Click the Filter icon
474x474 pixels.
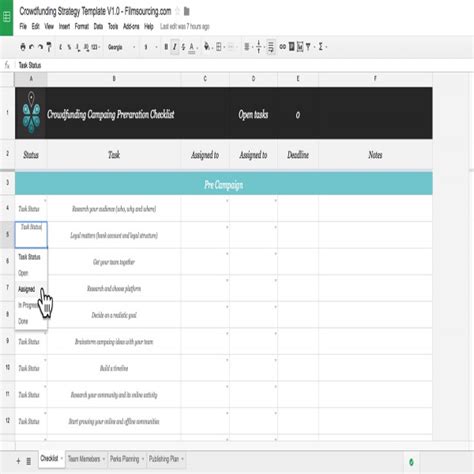[x=308, y=47]
